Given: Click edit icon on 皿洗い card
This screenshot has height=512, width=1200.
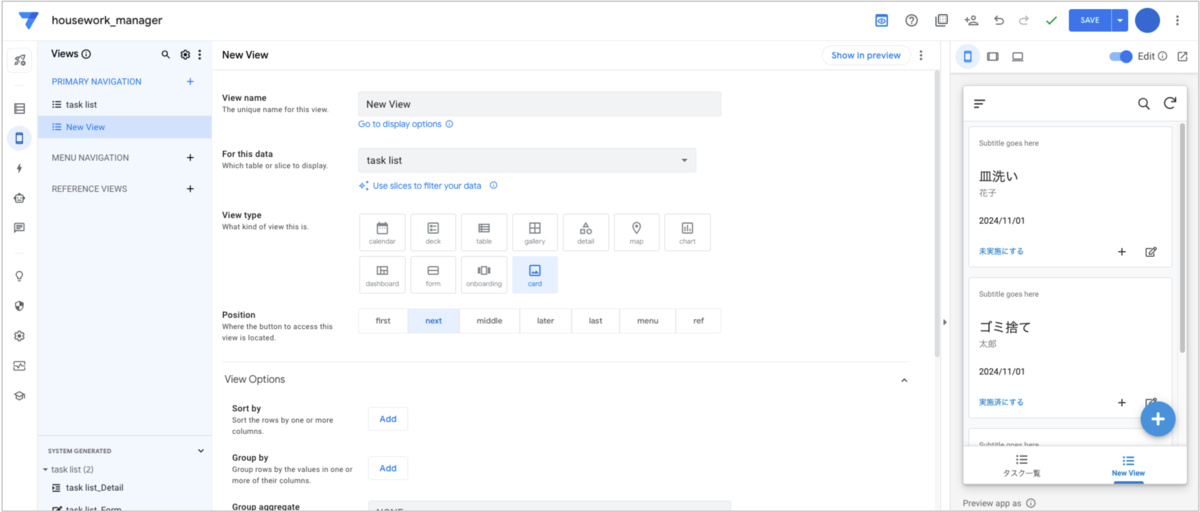Looking at the screenshot, I should pos(1151,252).
